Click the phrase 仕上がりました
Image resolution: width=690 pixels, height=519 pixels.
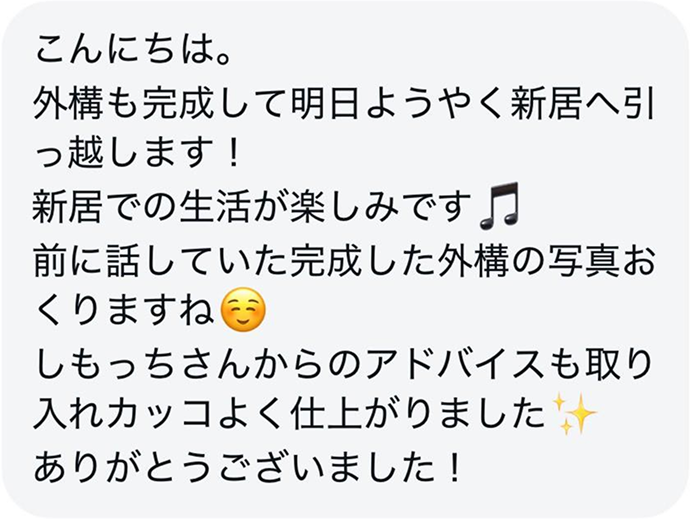[x=418, y=414]
